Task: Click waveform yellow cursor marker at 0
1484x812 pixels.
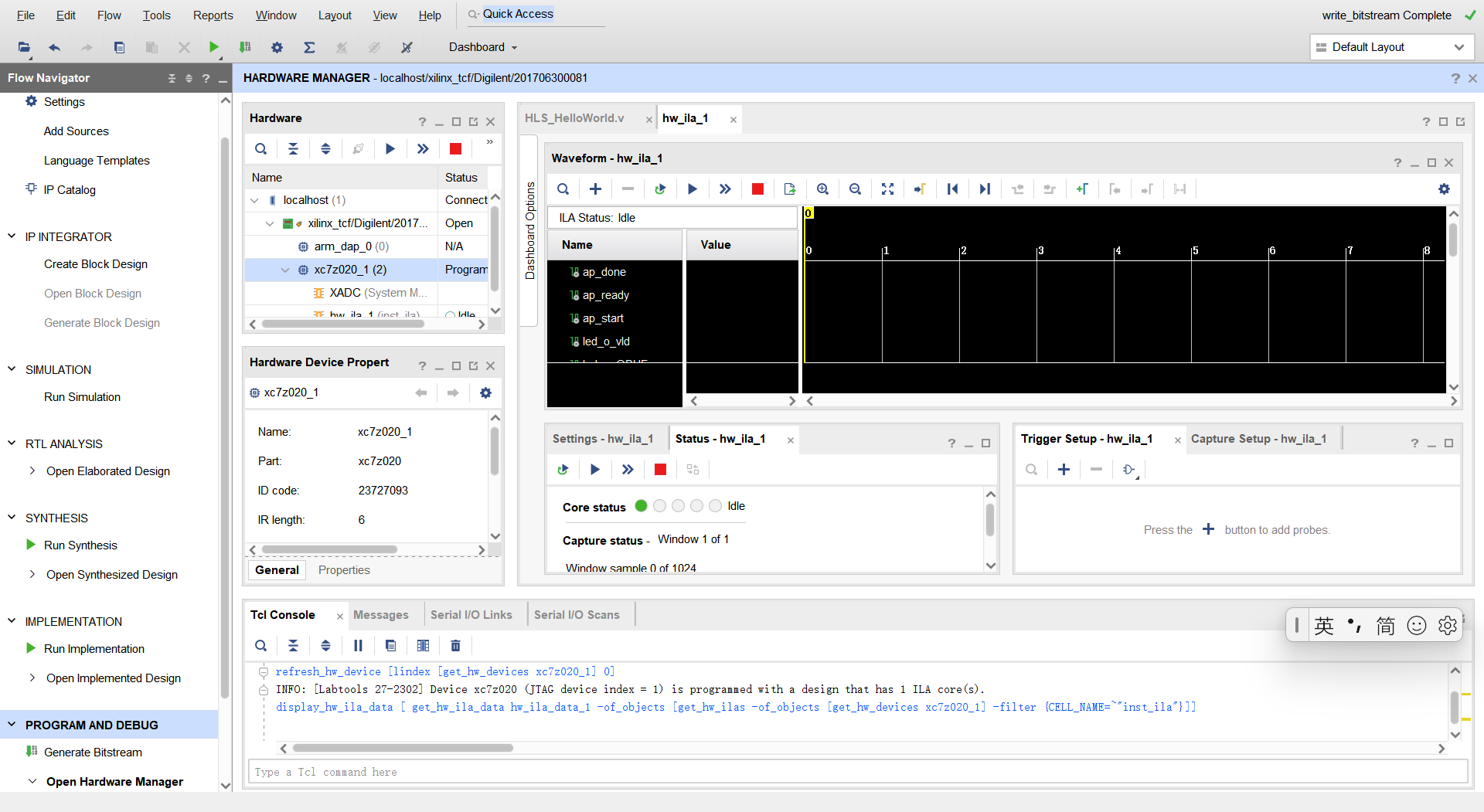Action: [x=808, y=212]
